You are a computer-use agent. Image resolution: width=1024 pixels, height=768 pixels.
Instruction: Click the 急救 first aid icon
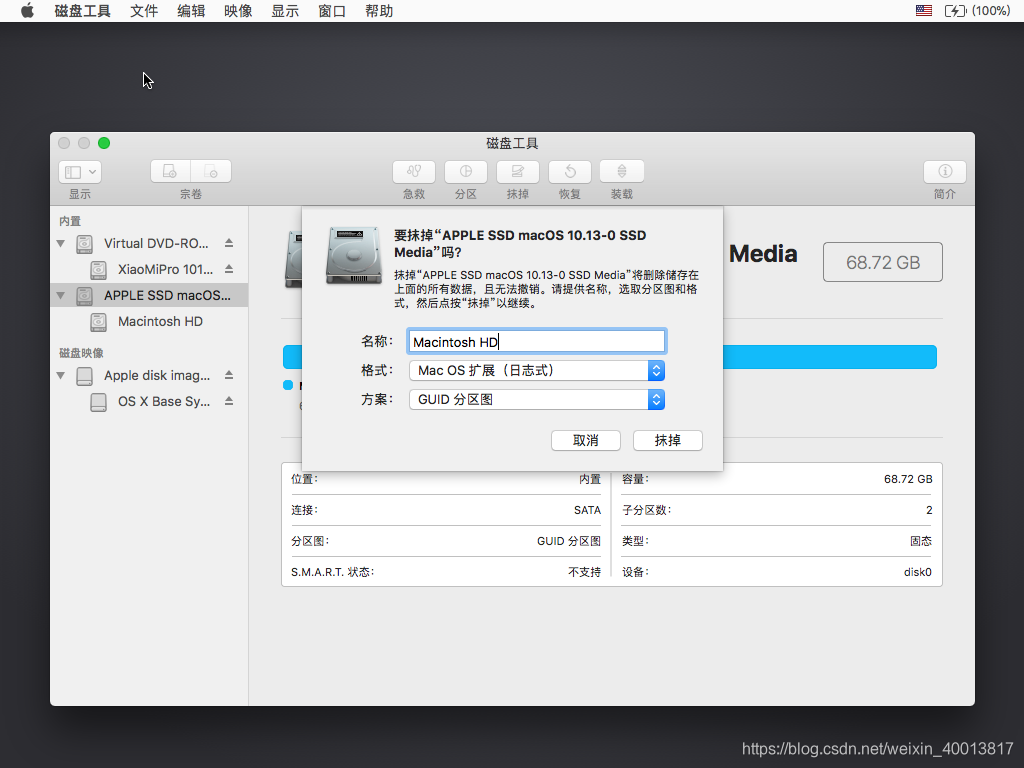click(x=413, y=171)
